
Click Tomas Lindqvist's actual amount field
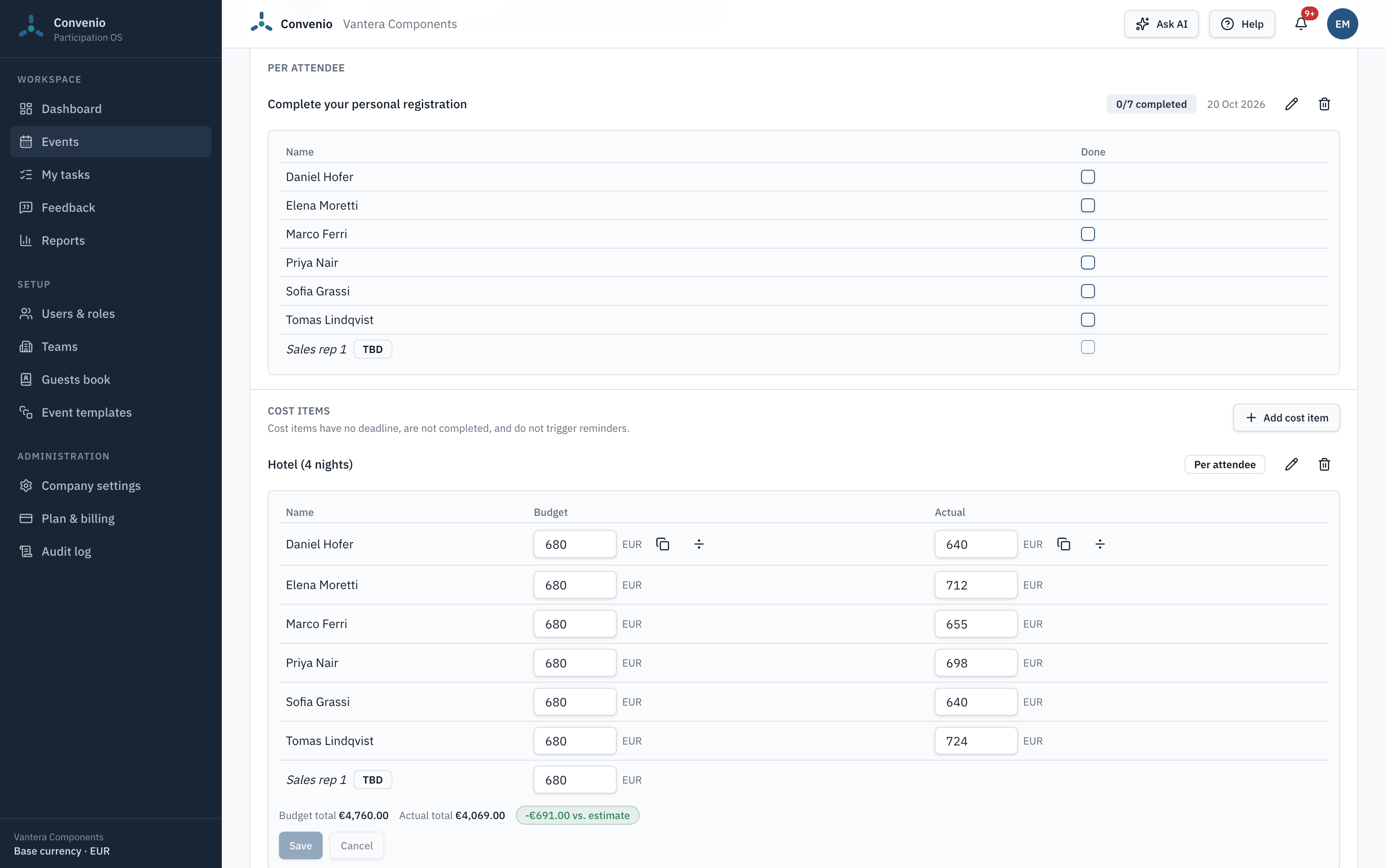coord(976,741)
